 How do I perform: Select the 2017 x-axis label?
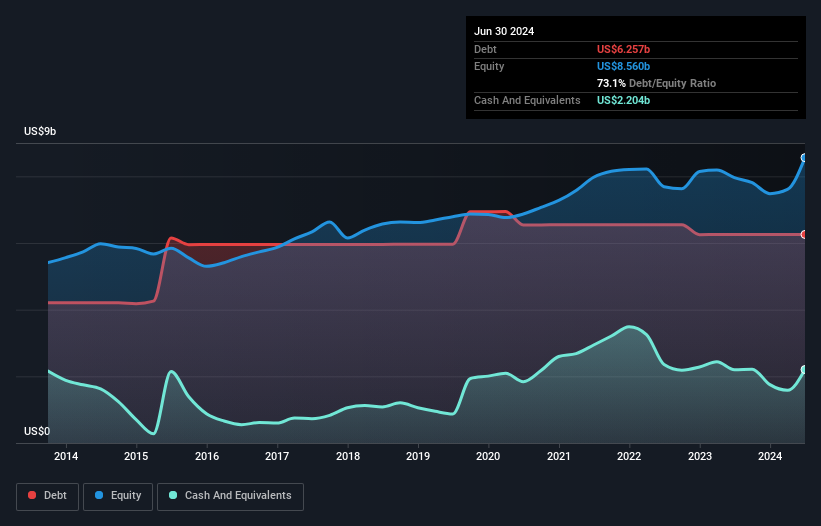[x=277, y=456]
